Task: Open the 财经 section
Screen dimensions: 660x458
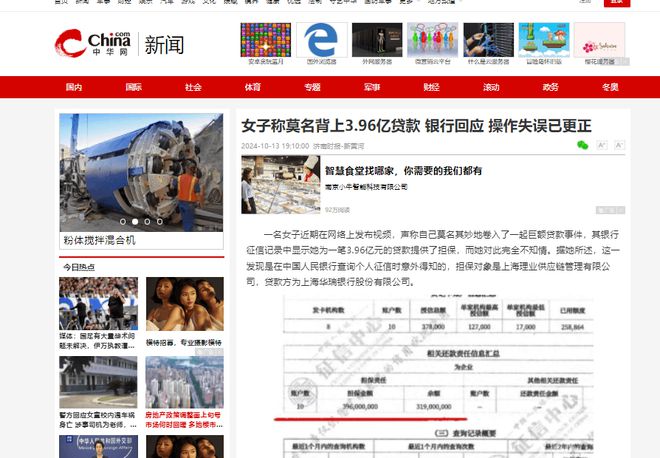Action: coord(431,87)
